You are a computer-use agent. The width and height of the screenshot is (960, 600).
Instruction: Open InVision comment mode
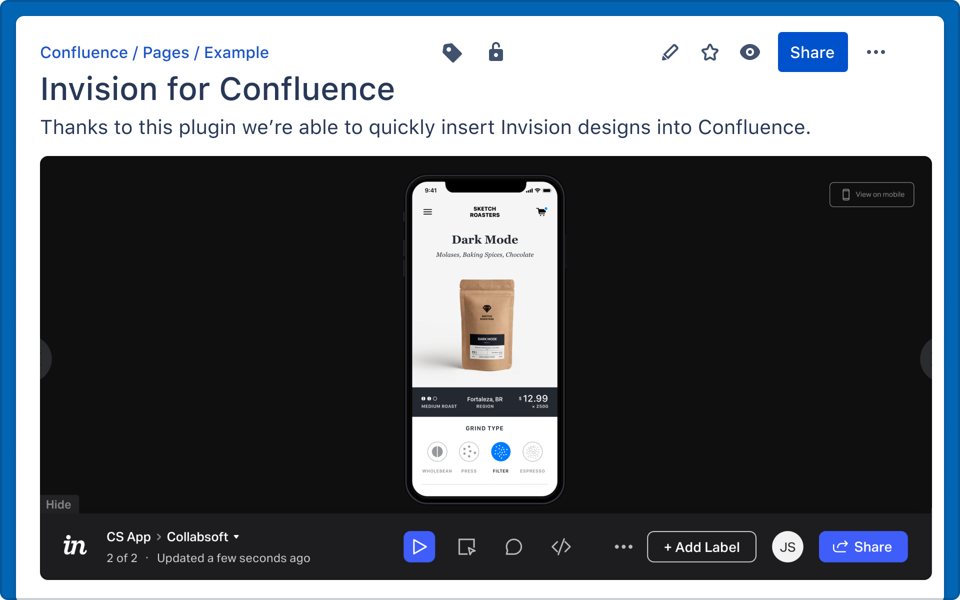point(514,547)
